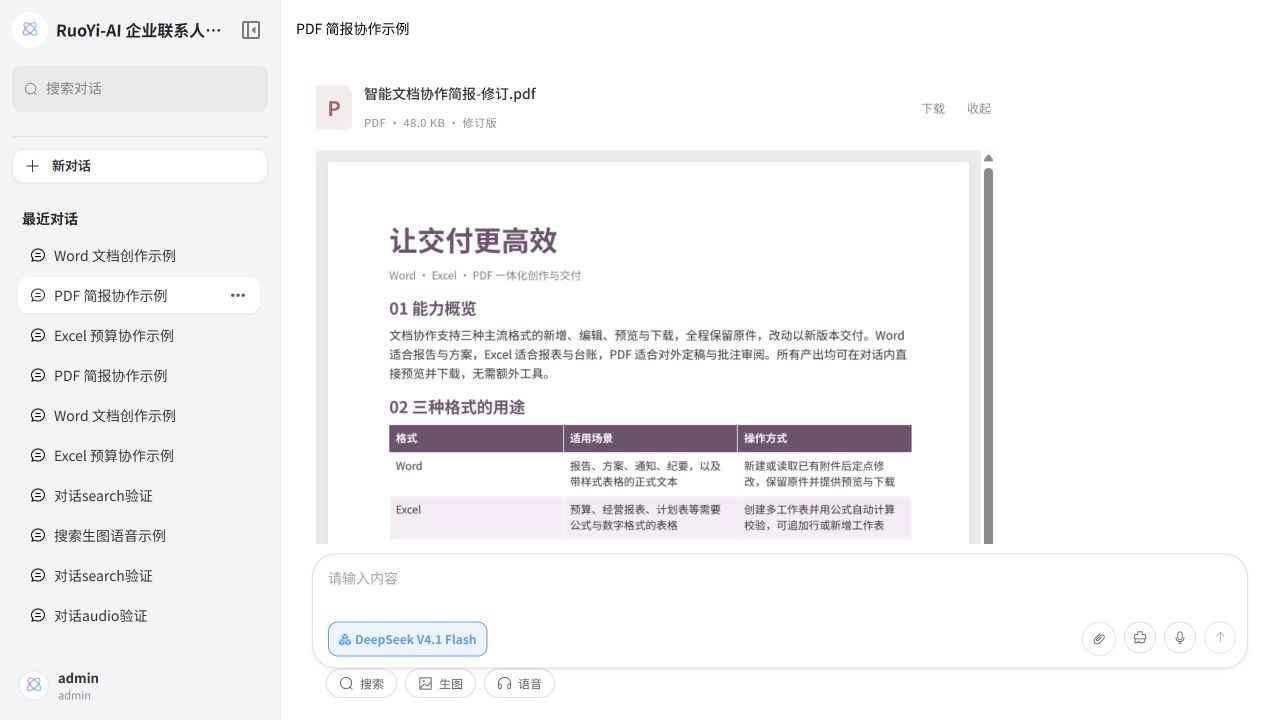Screen dimensions: 1280x720
Task: Toggle the 语音 voice mode
Action: 519,684
